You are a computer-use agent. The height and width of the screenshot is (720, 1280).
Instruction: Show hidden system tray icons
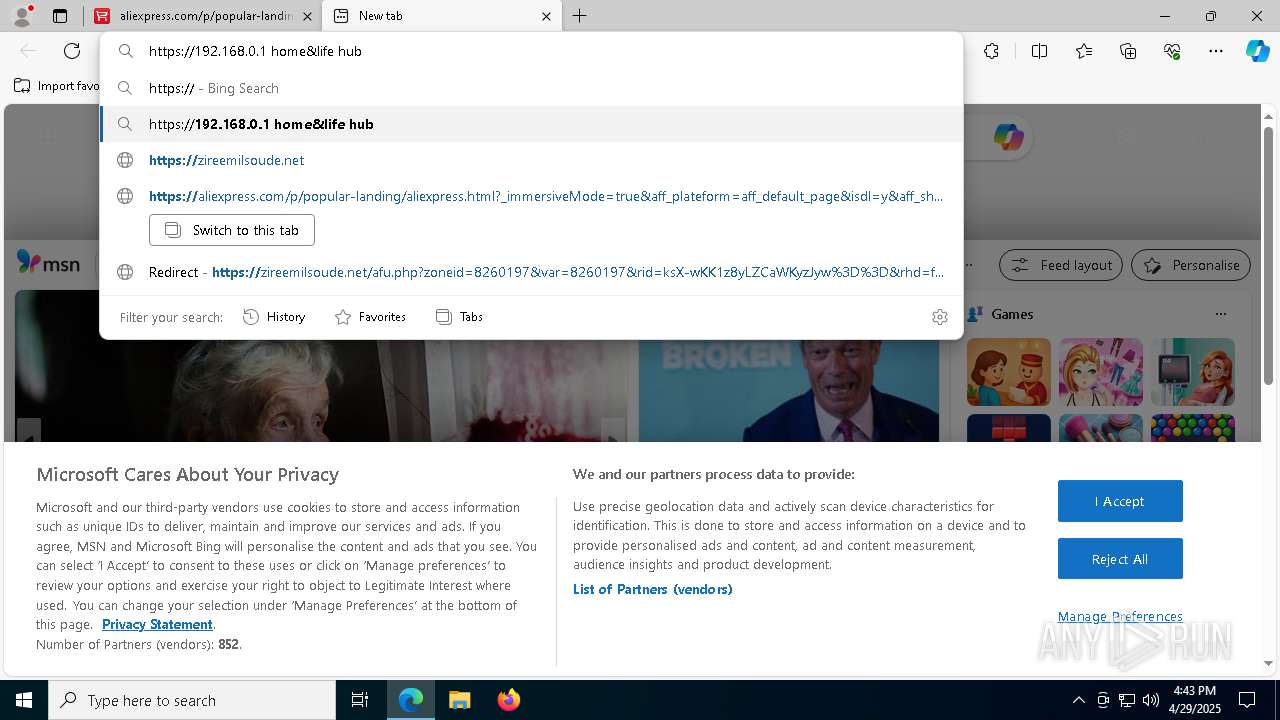(x=1078, y=700)
